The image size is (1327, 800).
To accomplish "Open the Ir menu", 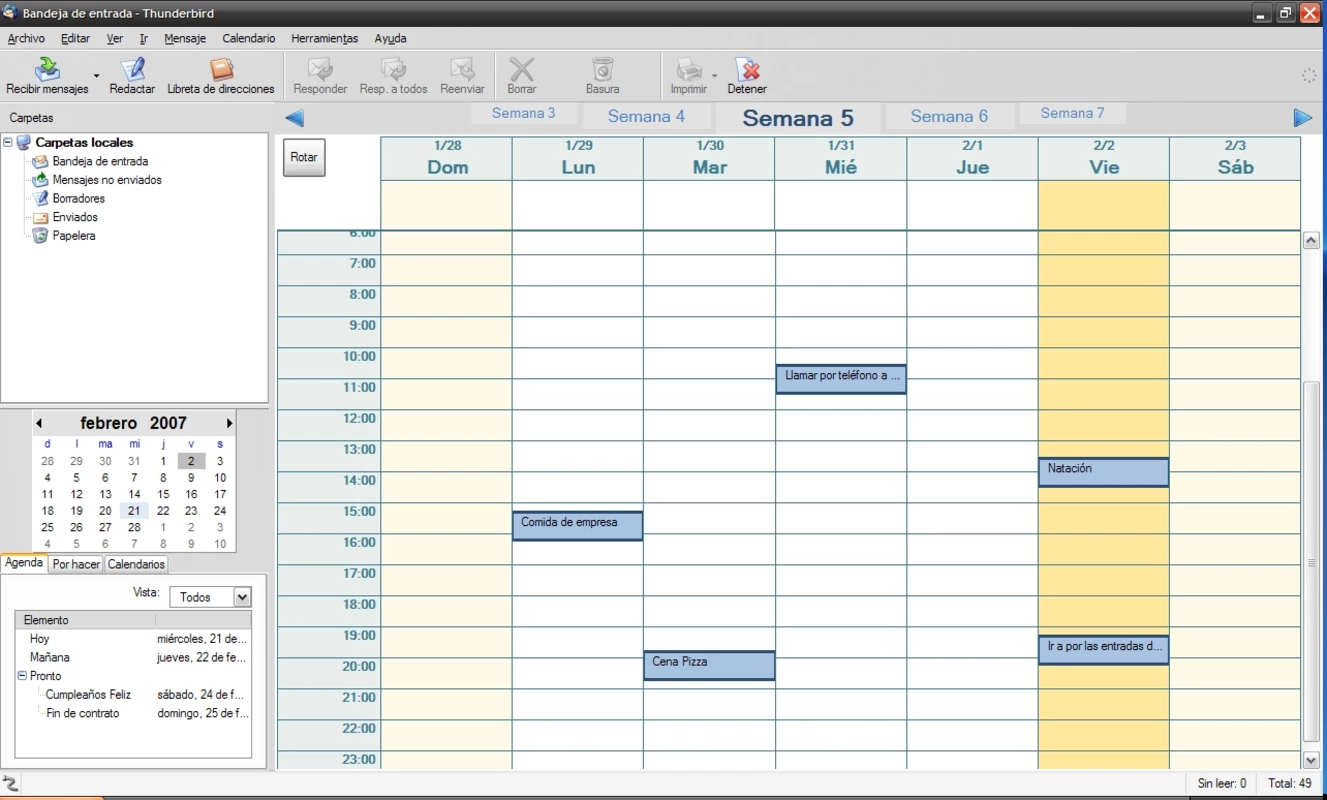I will pos(144,38).
